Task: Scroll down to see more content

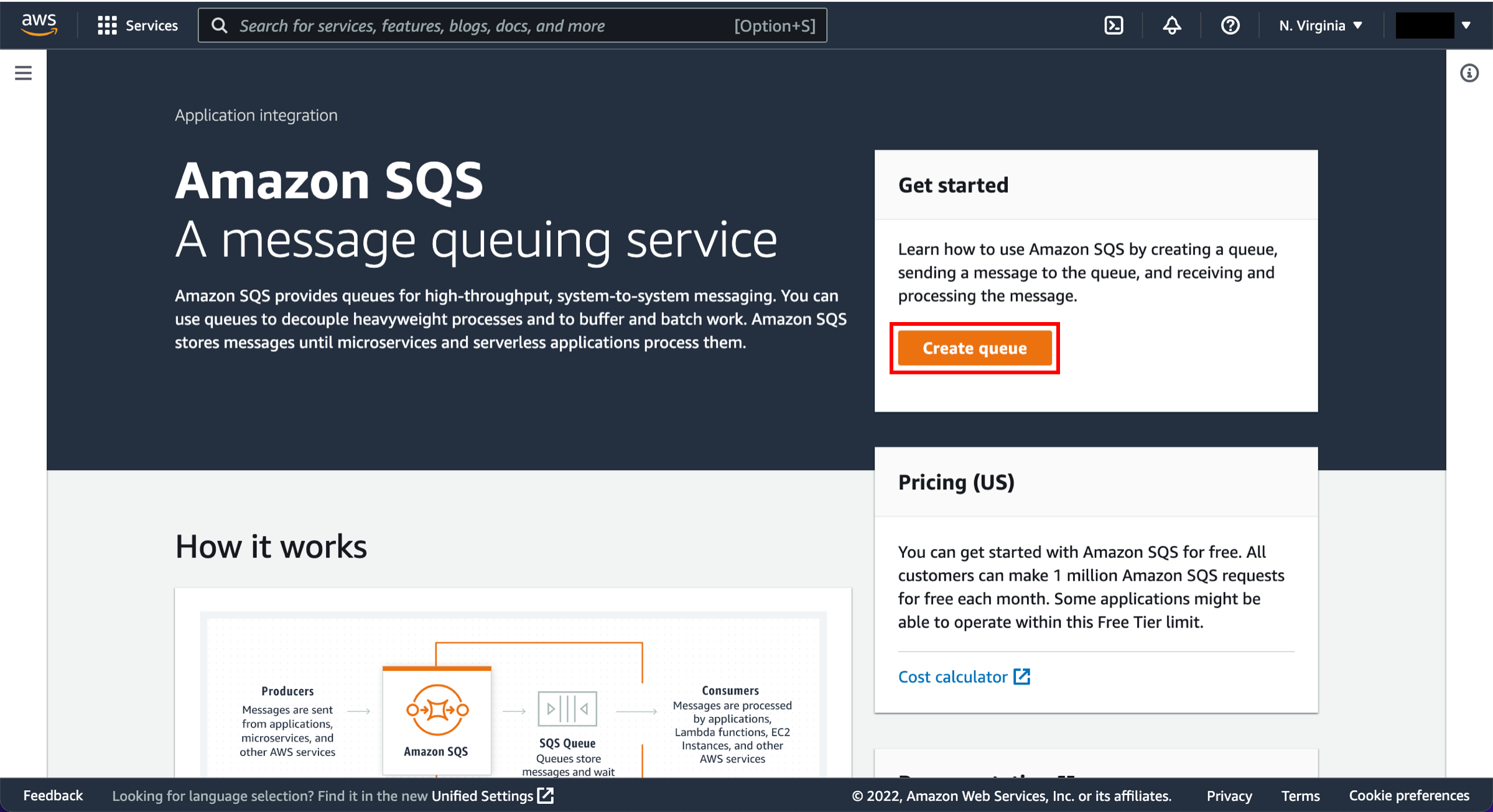Action: point(975,347)
